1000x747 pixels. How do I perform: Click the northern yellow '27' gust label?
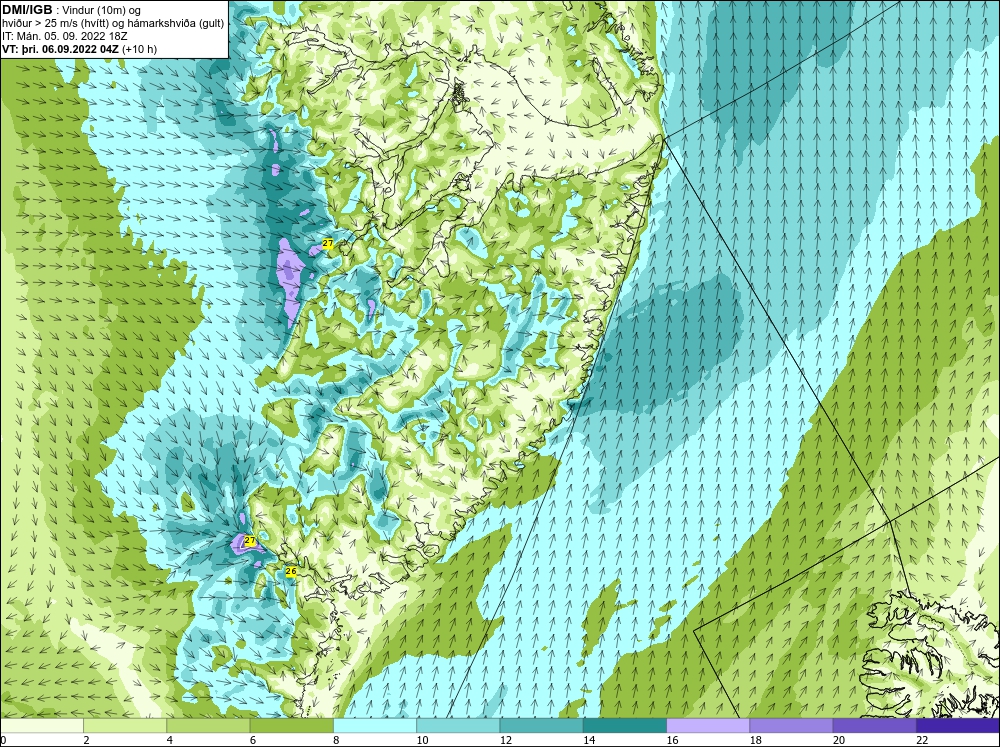(x=328, y=243)
